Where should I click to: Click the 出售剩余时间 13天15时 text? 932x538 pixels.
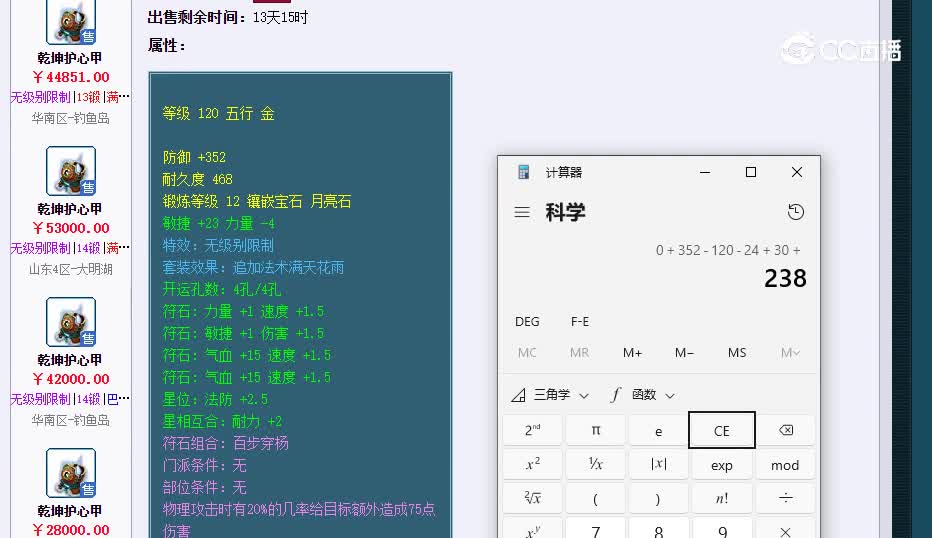(228, 18)
